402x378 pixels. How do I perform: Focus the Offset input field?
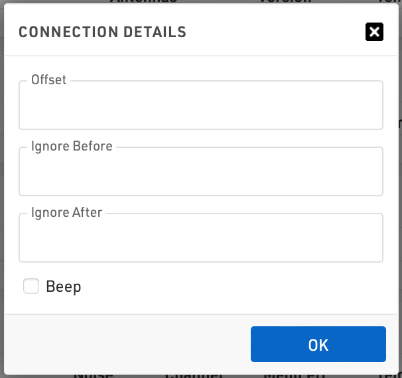pyautogui.click(x=201, y=105)
